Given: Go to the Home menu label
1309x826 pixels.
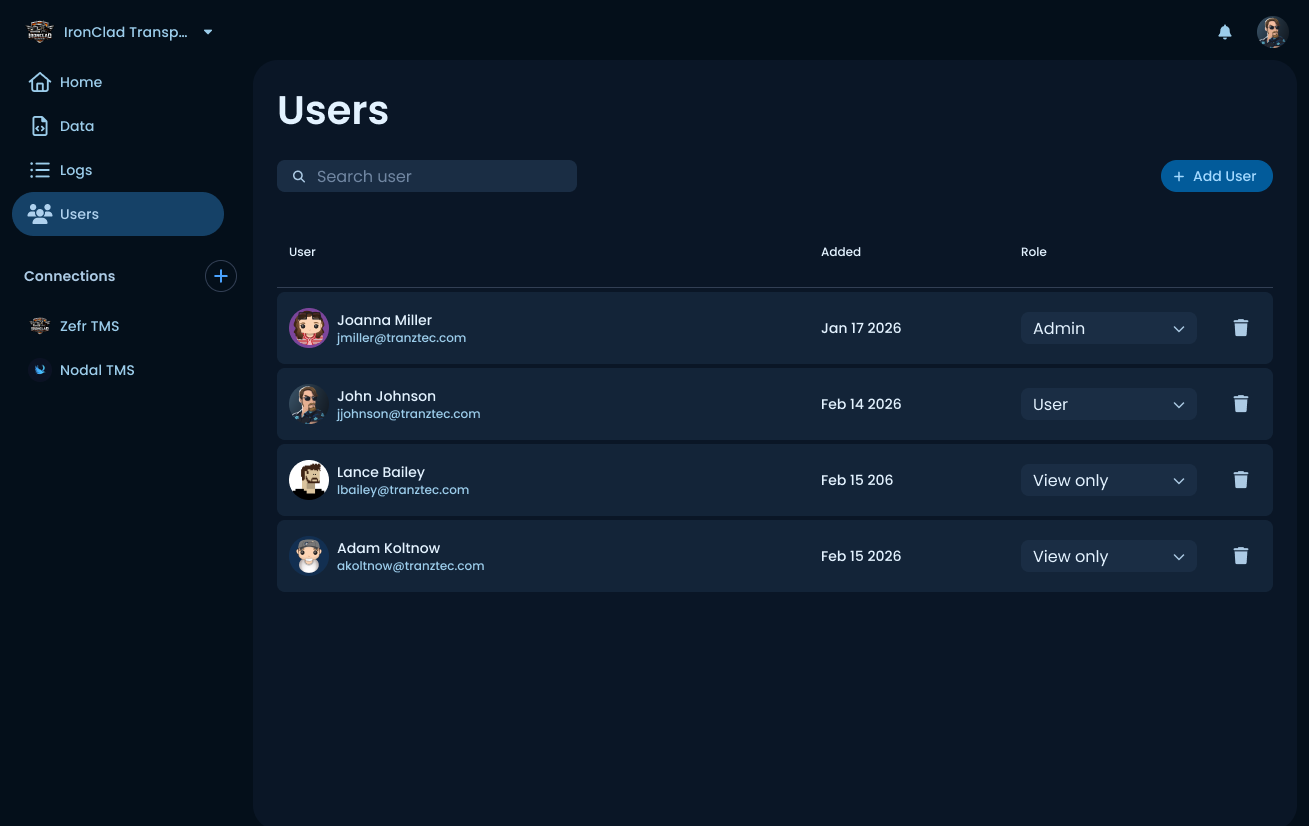Looking at the screenshot, I should click(x=81, y=82).
